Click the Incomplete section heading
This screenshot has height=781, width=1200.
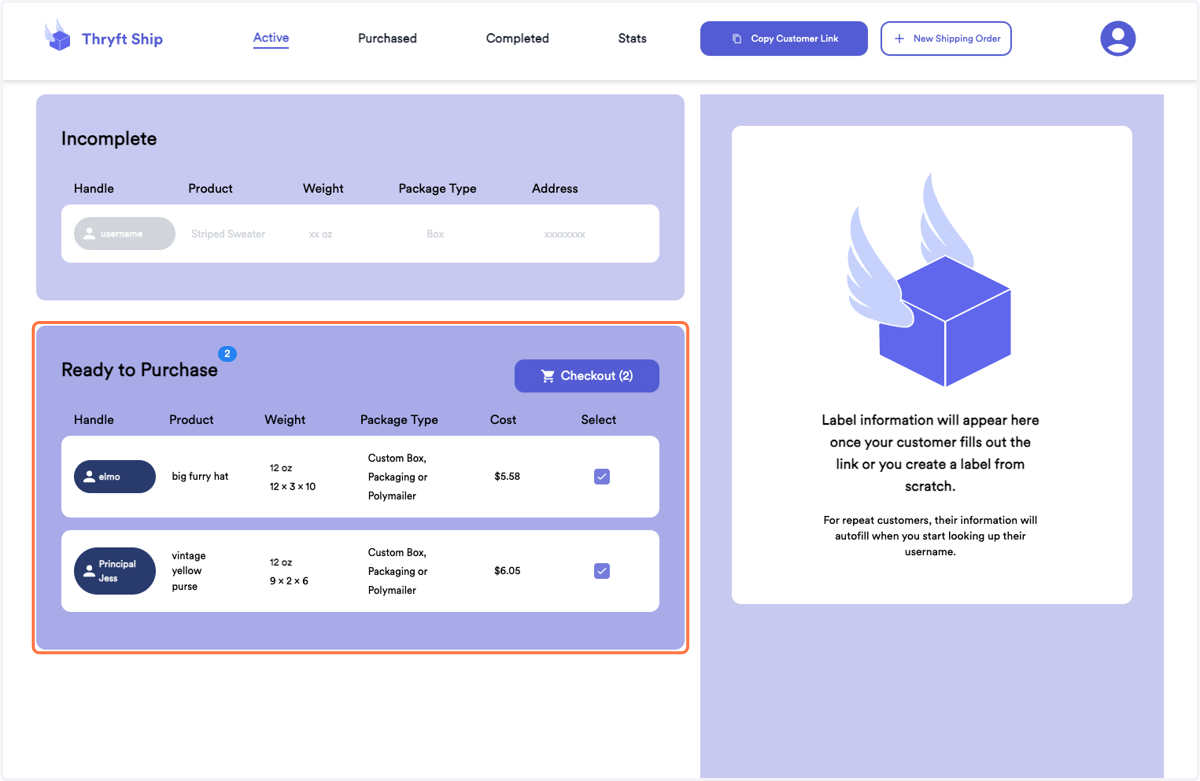tap(109, 139)
